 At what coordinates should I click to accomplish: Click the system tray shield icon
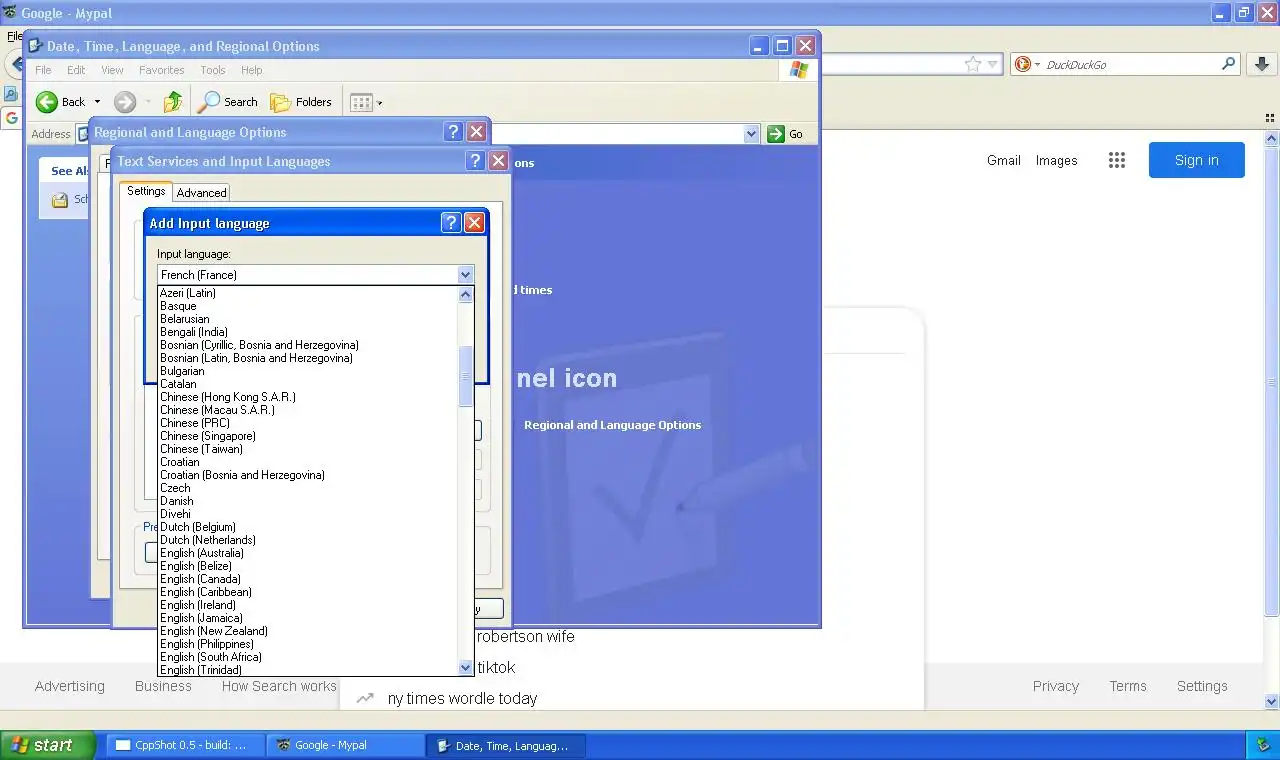click(x=1263, y=745)
